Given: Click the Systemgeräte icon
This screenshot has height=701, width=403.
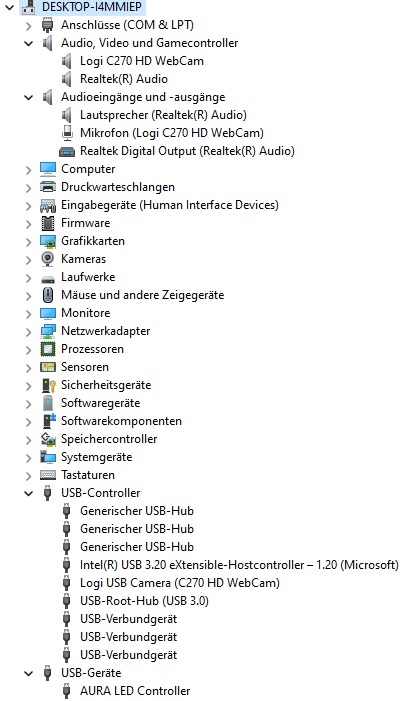Looking at the screenshot, I should (x=47, y=457).
